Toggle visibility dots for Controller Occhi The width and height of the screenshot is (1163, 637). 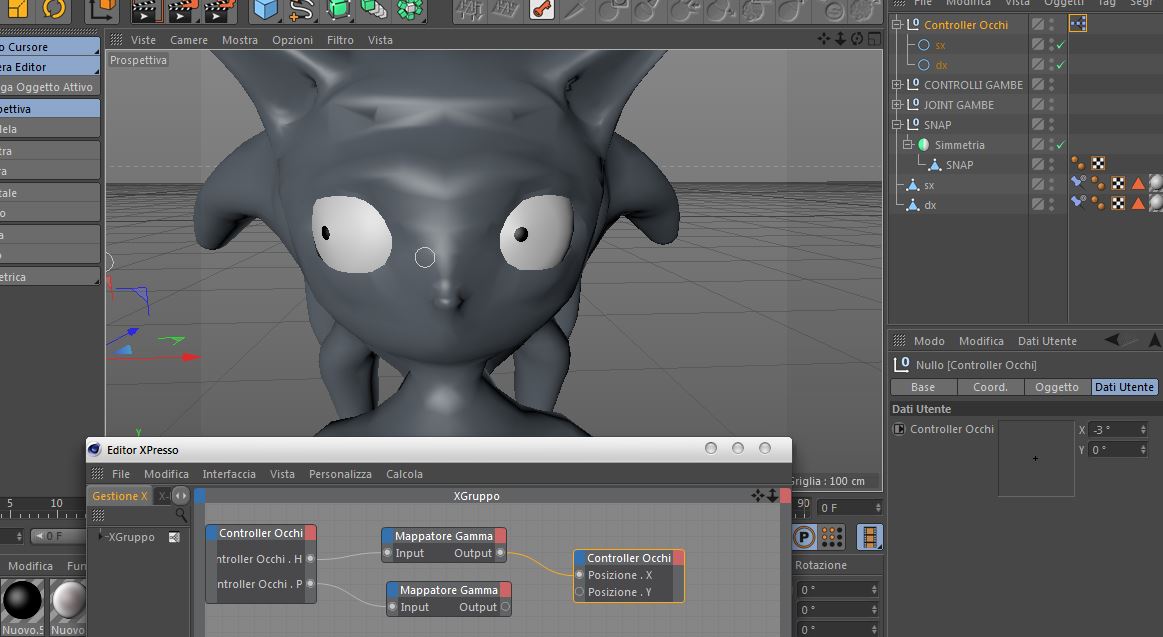click(x=1052, y=24)
